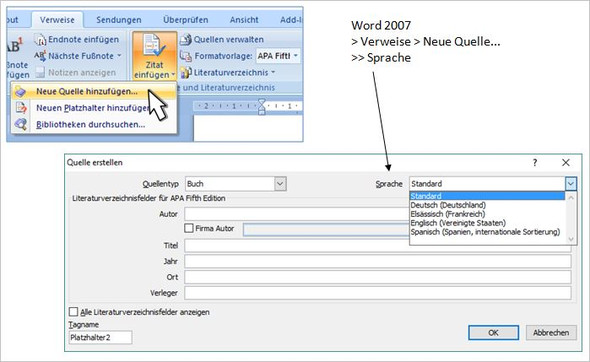Toggle the Firma Autor checkbox
This screenshot has width=590, height=362.
coord(189,228)
